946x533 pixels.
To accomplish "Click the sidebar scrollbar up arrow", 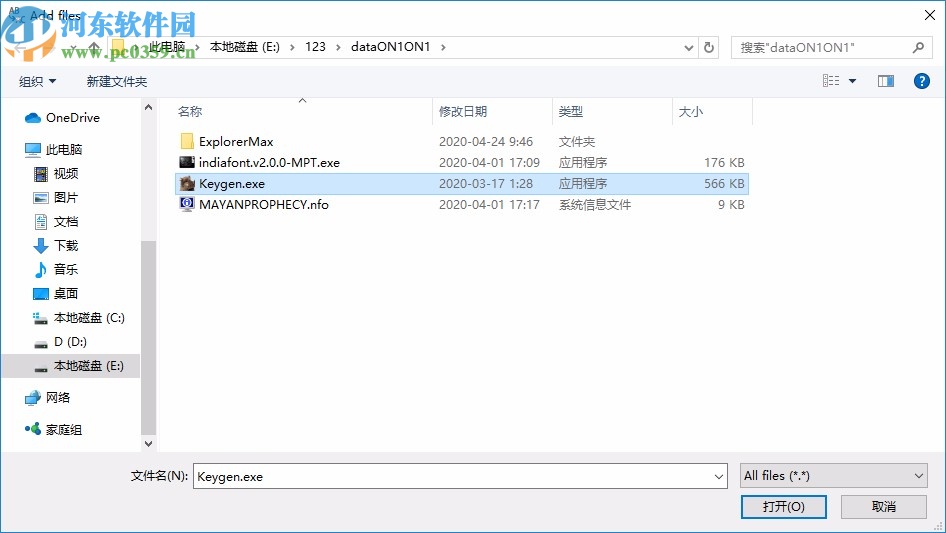I will [x=148, y=107].
